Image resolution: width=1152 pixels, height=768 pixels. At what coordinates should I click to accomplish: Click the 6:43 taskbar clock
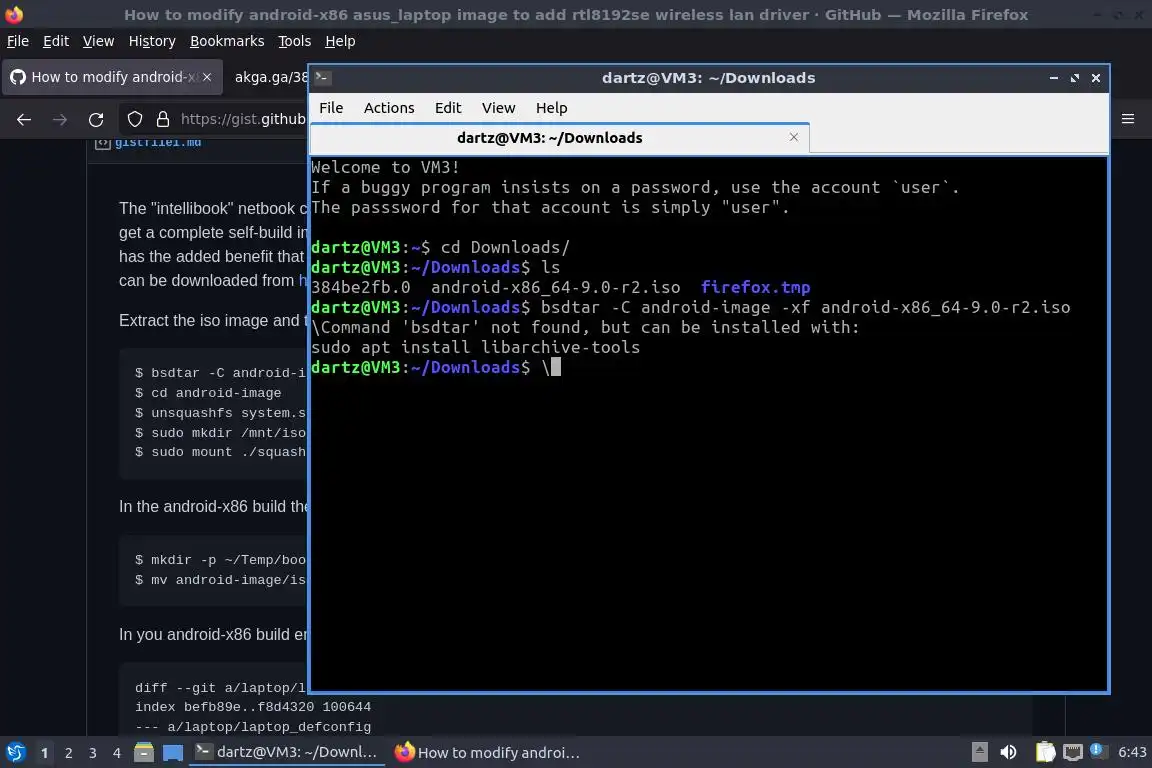point(1131,752)
